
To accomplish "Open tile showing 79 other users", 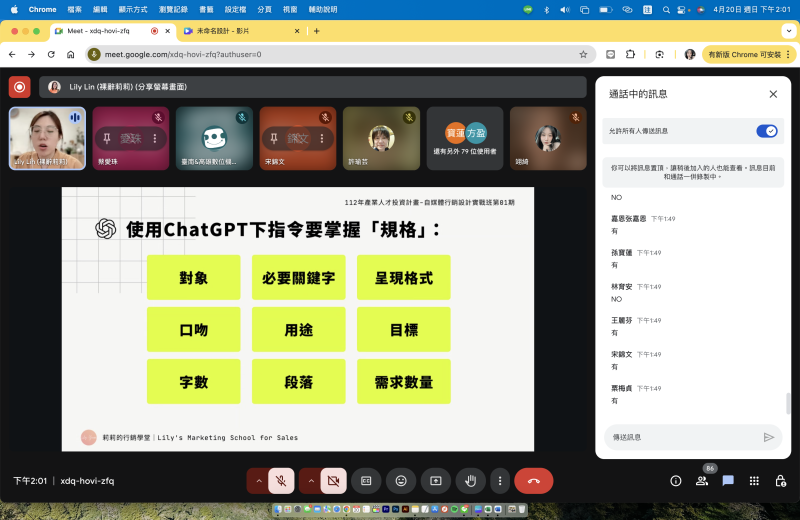I will [x=465, y=138].
